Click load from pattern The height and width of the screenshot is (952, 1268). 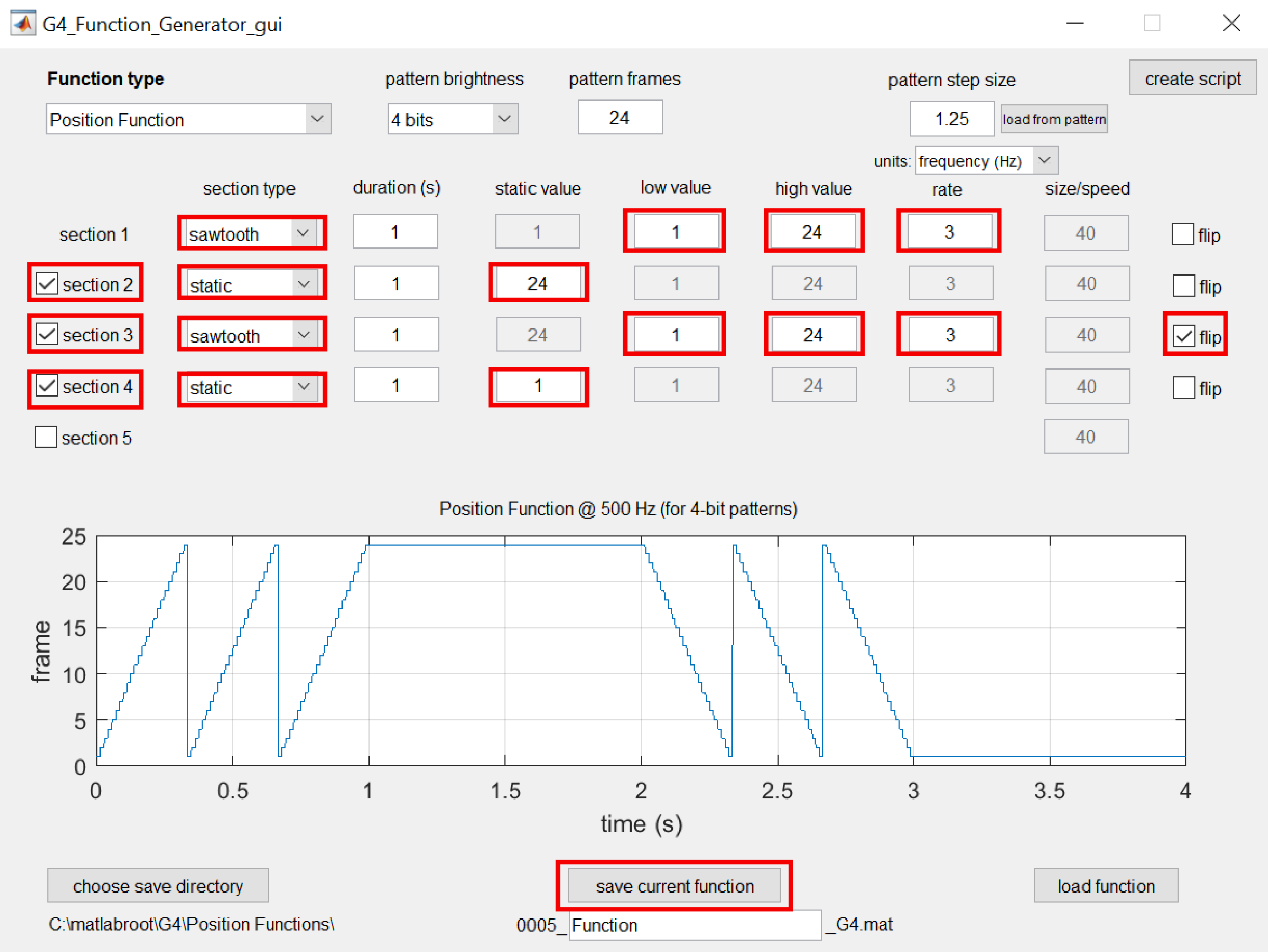1053,119
